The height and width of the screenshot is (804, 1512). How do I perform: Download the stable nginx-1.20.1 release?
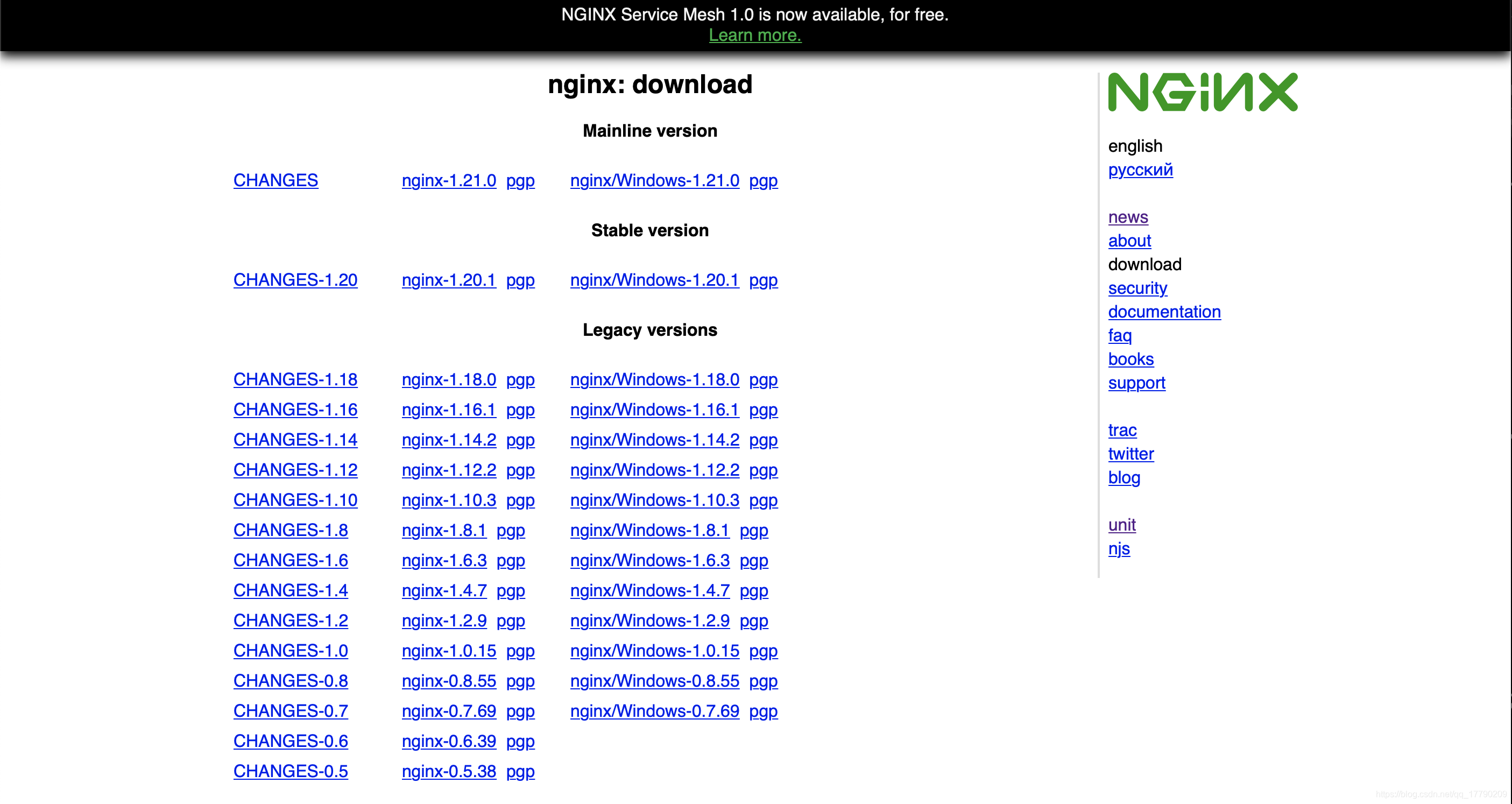(448, 280)
